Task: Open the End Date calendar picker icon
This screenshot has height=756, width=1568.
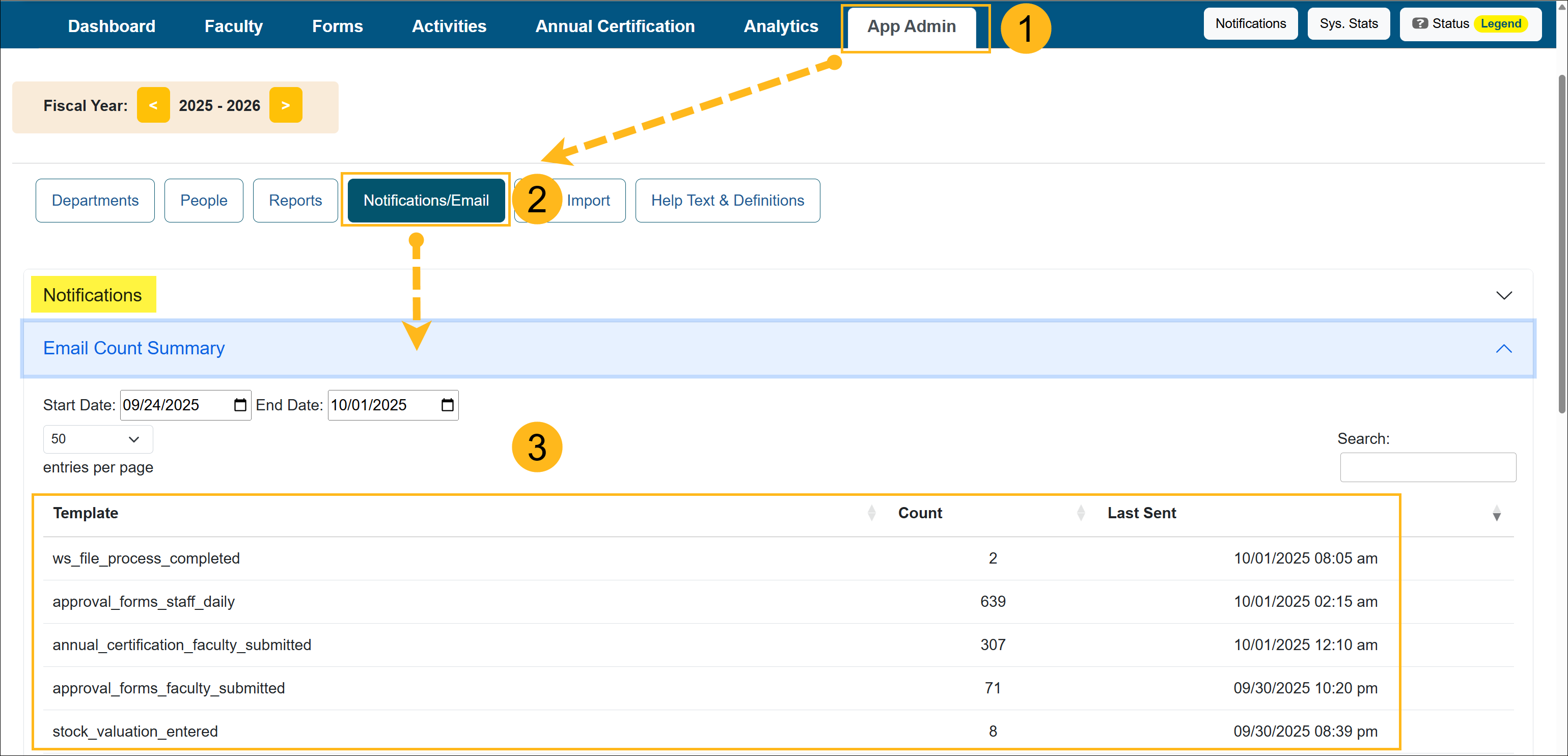Action: point(448,405)
